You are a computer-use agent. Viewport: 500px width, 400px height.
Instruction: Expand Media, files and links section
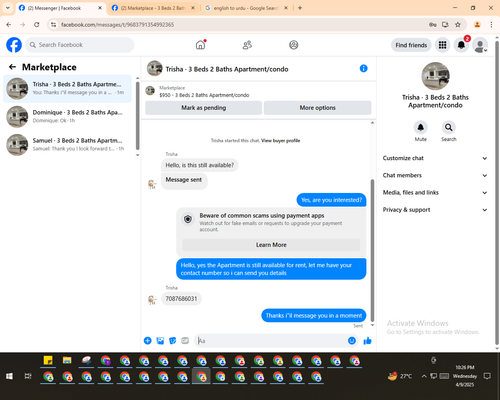(x=435, y=192)
